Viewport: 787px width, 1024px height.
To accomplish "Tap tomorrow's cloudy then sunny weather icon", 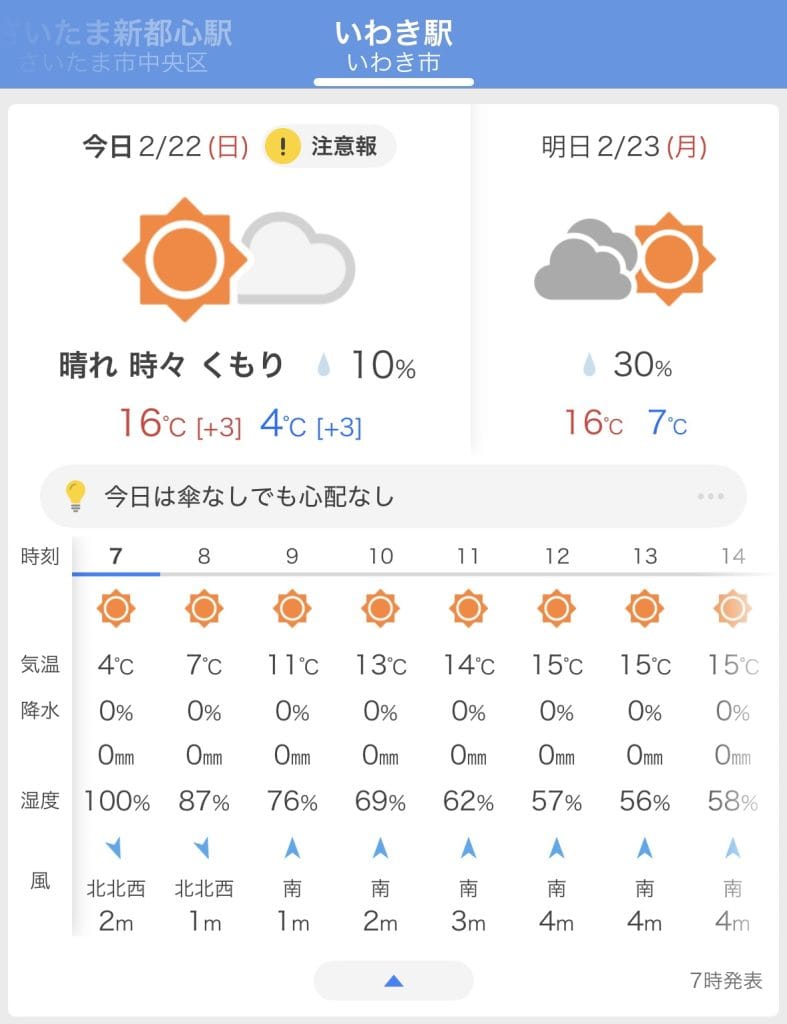I will [x=624, y=258].
